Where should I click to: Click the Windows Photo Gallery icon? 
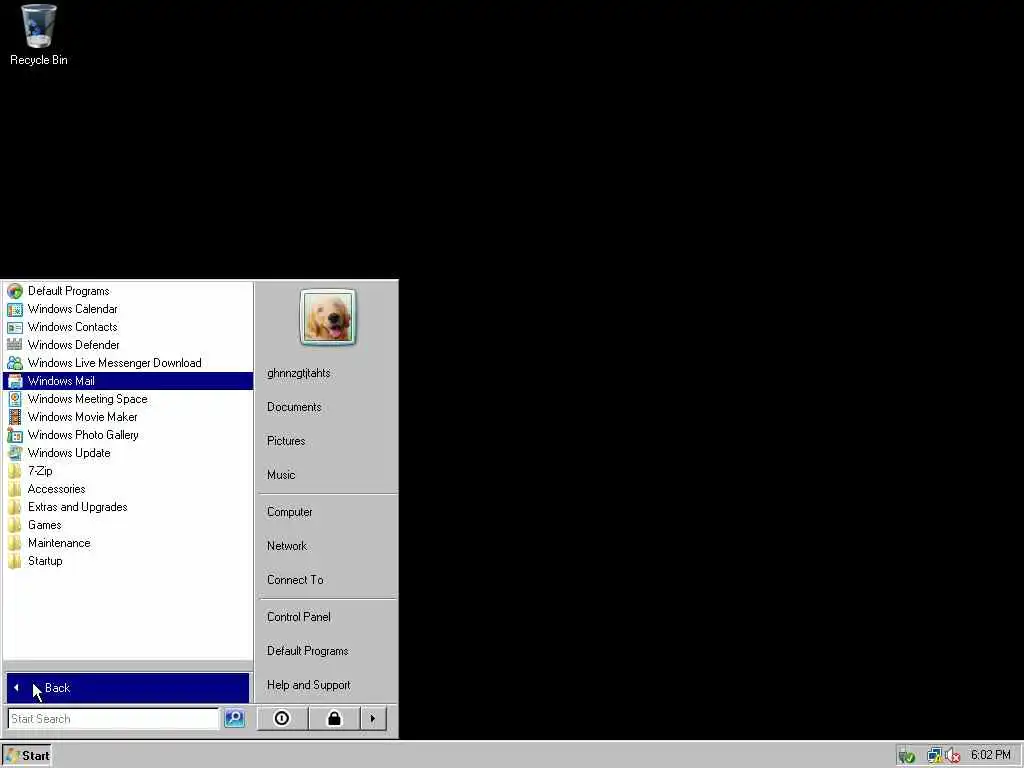[x=14, y=435]
